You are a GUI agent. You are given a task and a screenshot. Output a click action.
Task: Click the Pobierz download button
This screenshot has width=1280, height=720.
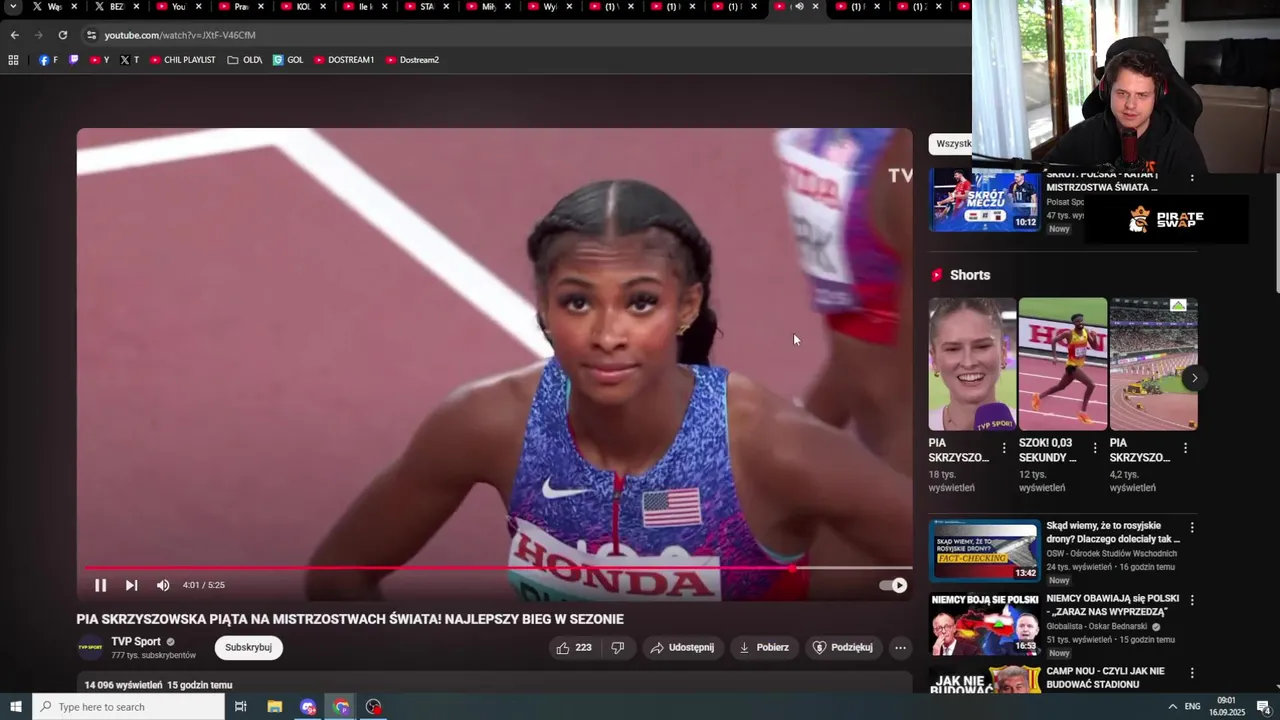point(764,648)
